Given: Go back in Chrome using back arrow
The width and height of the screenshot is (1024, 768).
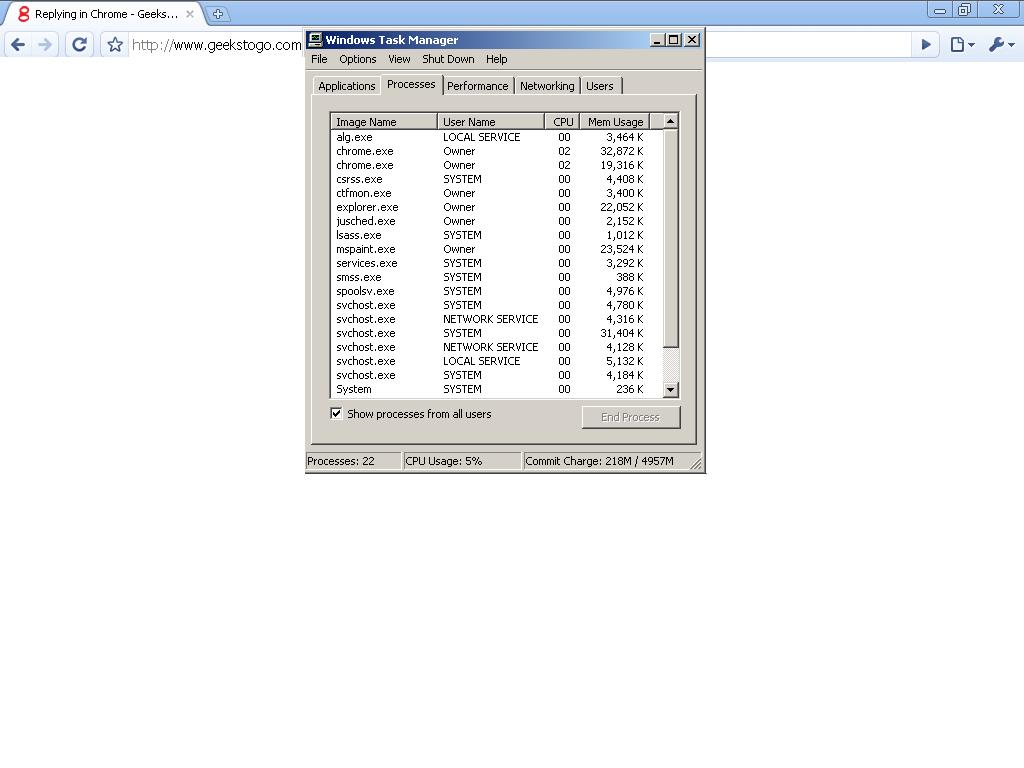Looking at the screenshot, I should pyautogui.click(x=18, y=44).
